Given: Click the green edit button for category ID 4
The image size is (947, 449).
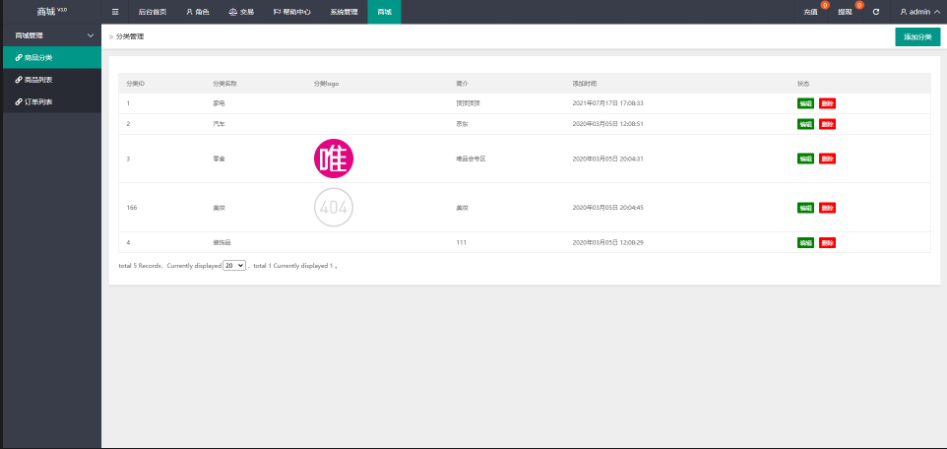Looking at the screenshot, I should 806,242.
